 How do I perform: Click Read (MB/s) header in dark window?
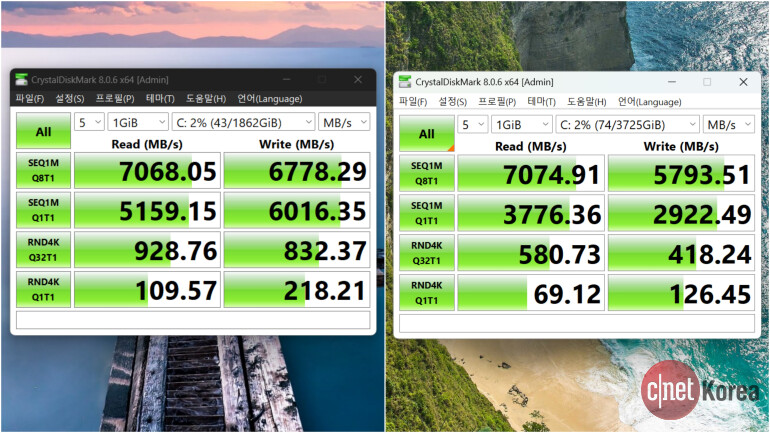click(x=147, y=144)
